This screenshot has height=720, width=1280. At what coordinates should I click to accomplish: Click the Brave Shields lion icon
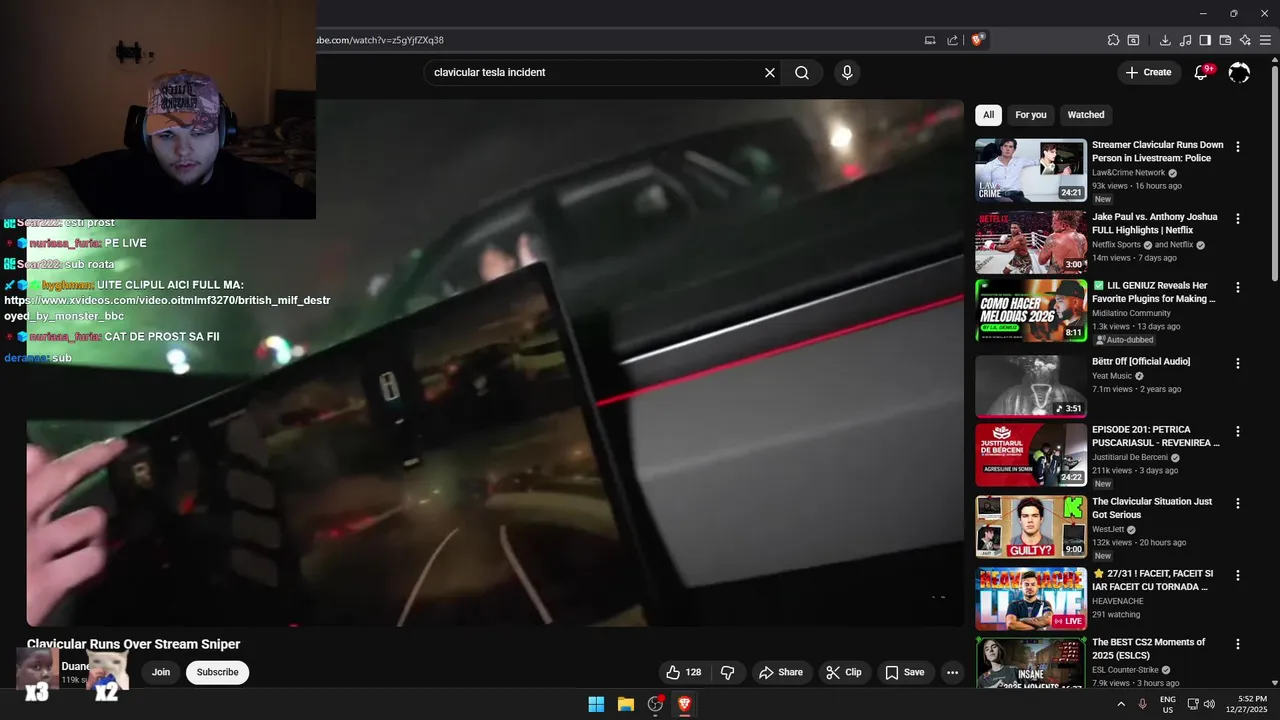pos(978,40)
